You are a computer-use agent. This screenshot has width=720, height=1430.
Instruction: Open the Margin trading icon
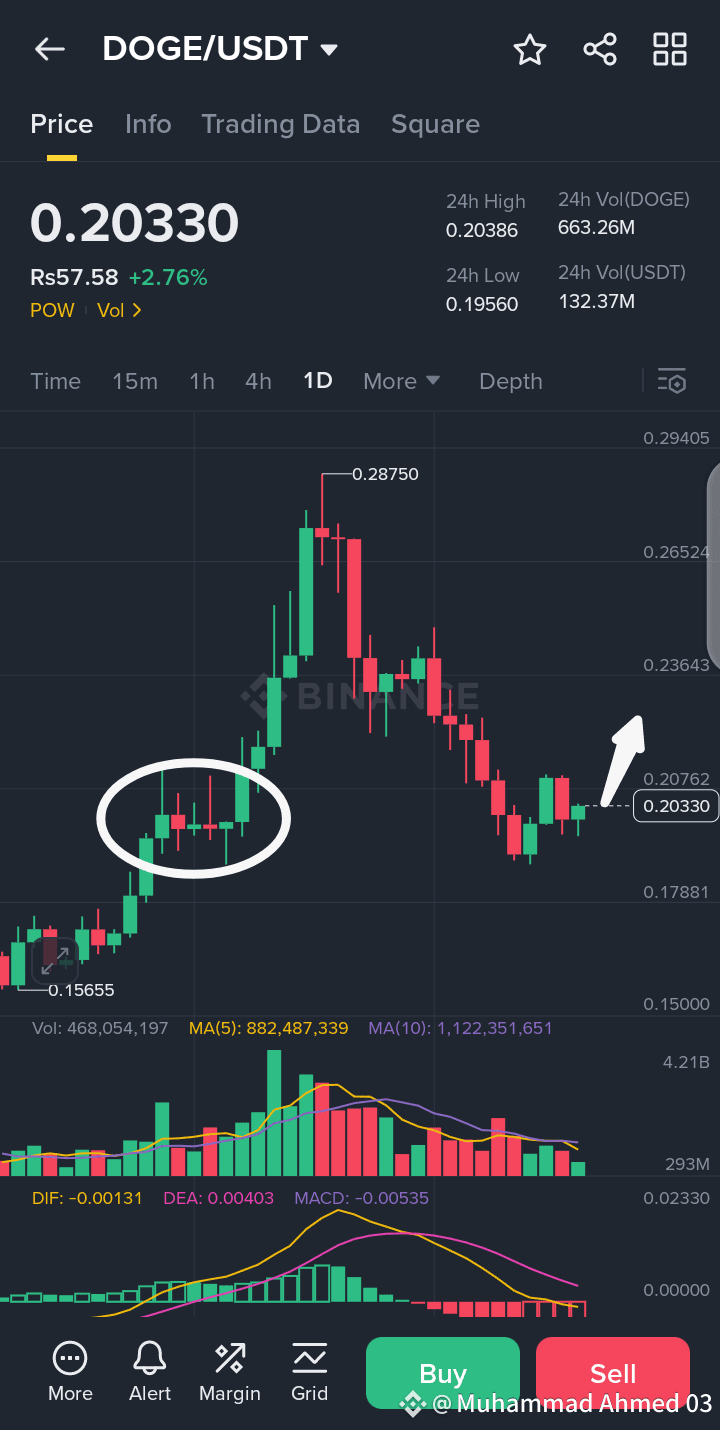230,1358
